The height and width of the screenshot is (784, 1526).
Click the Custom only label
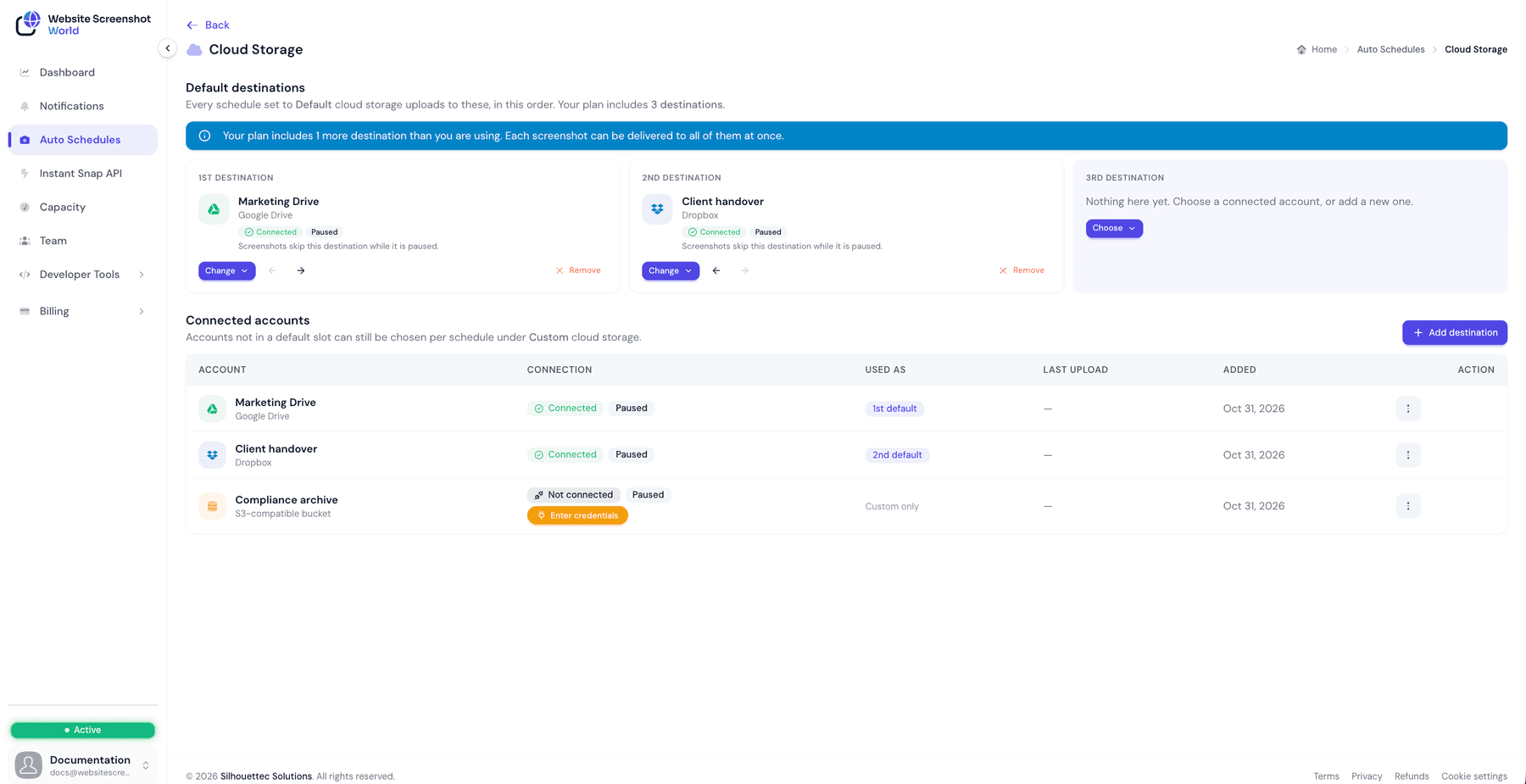(x=892, y=506)
